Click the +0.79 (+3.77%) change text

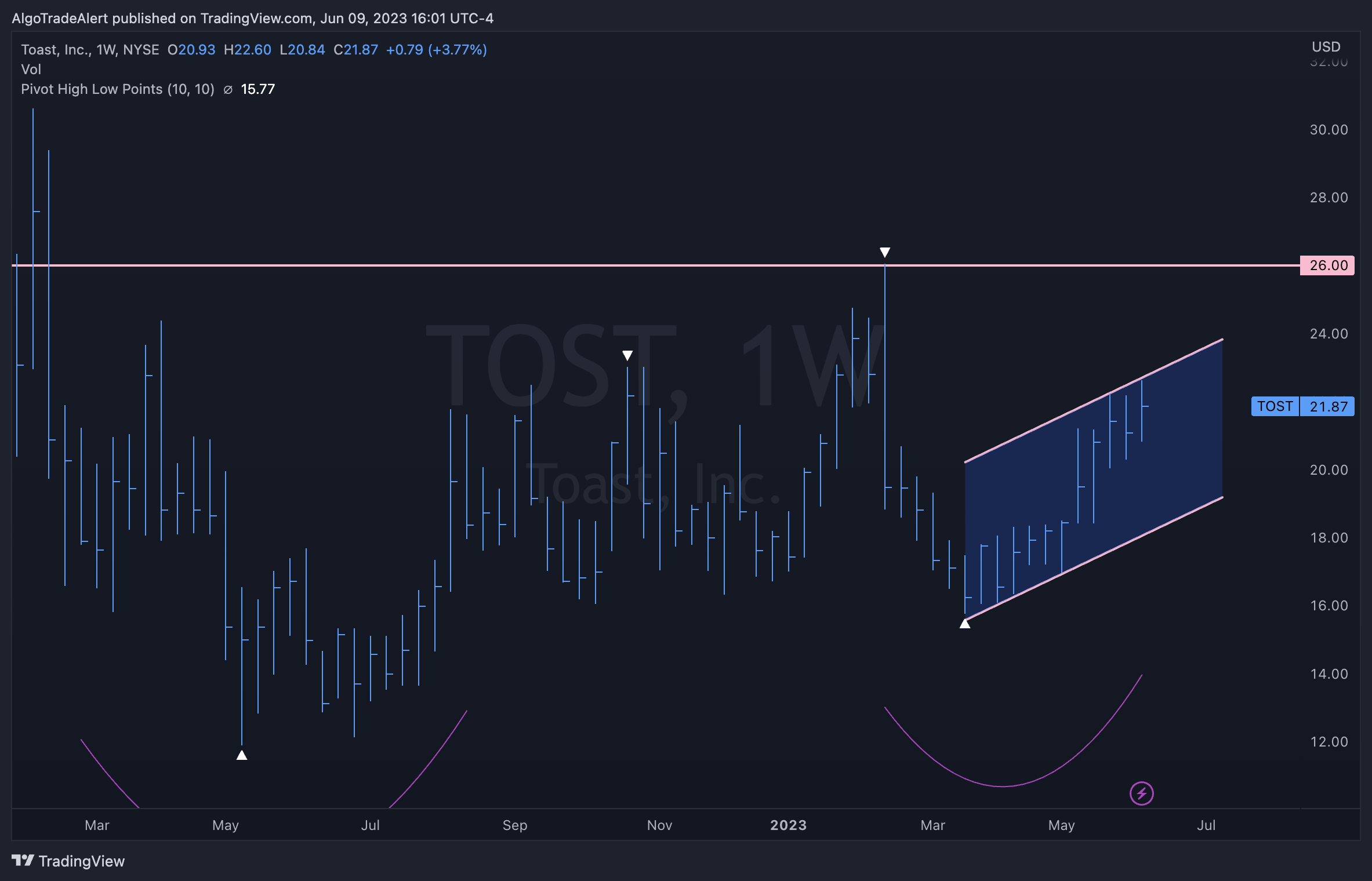click(437, 50)
